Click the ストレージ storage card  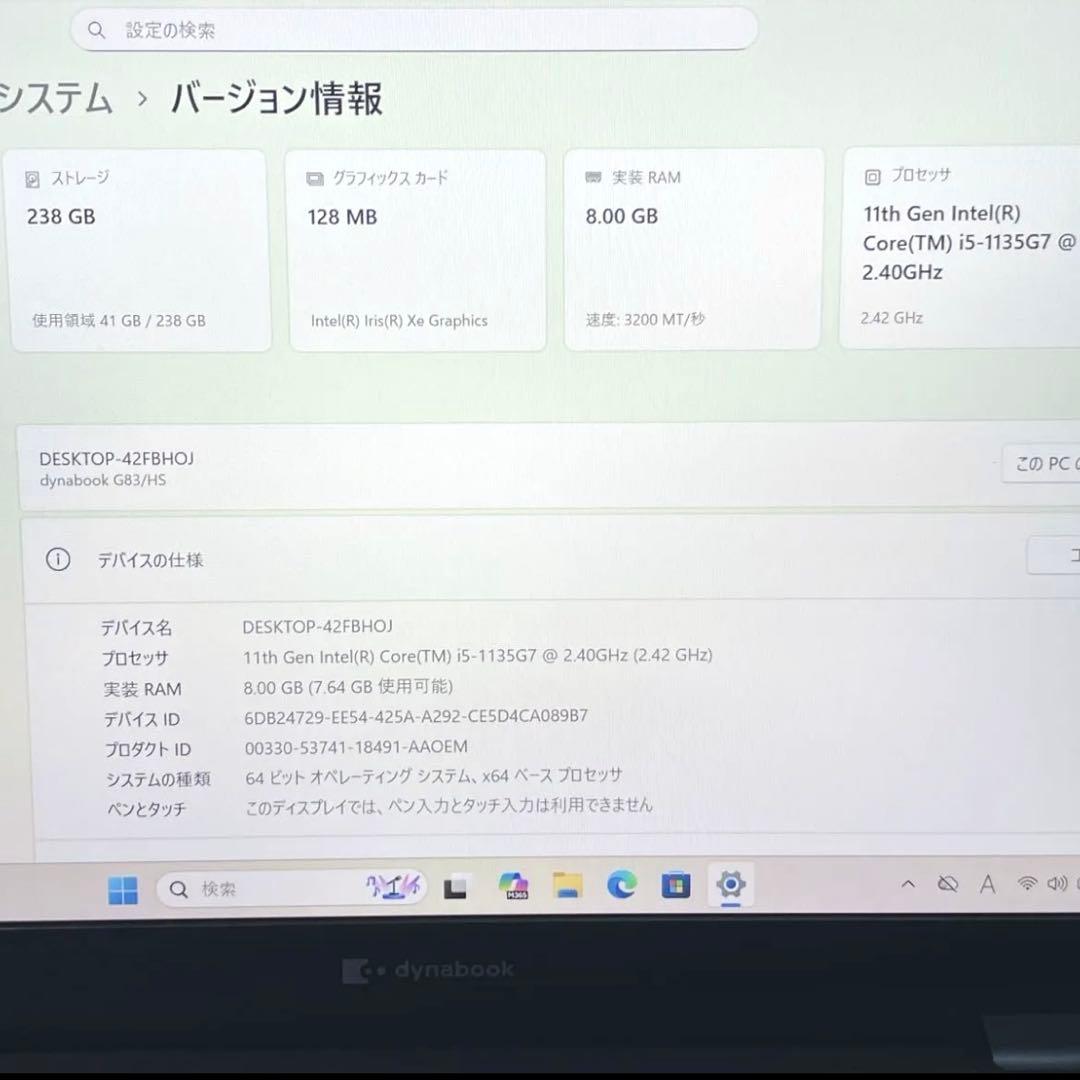(x=140, y=248)
